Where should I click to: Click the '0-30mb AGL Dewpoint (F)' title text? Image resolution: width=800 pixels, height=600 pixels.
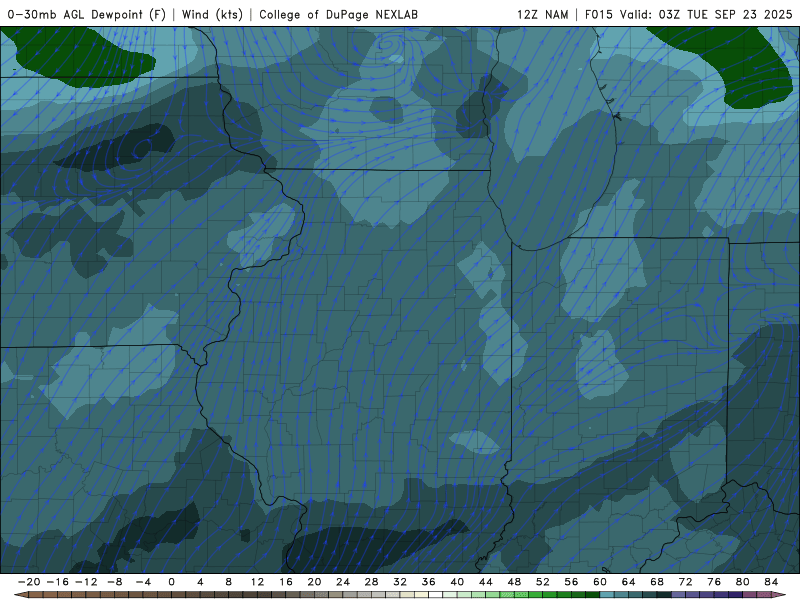[87, 15]
